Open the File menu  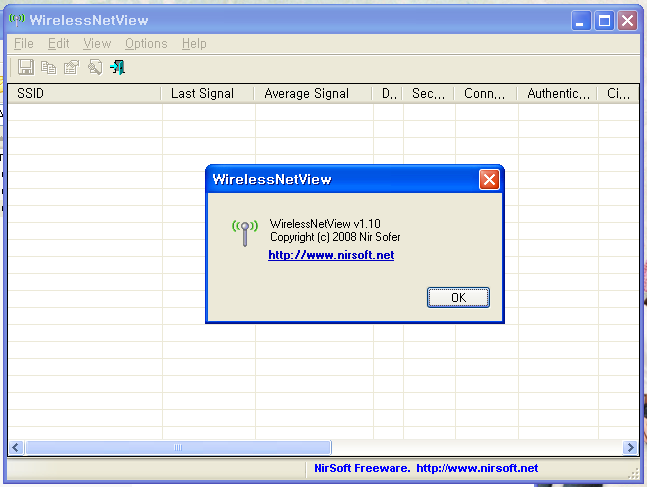(24, 43)
